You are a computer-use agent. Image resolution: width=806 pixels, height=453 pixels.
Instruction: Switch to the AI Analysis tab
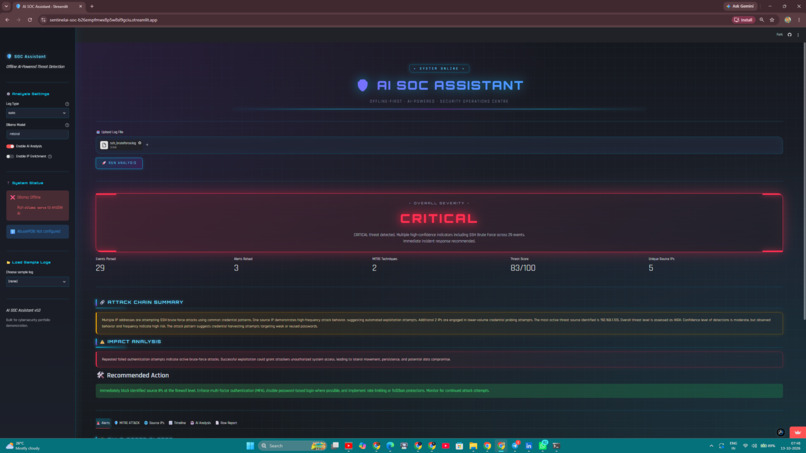click(200, 423)
